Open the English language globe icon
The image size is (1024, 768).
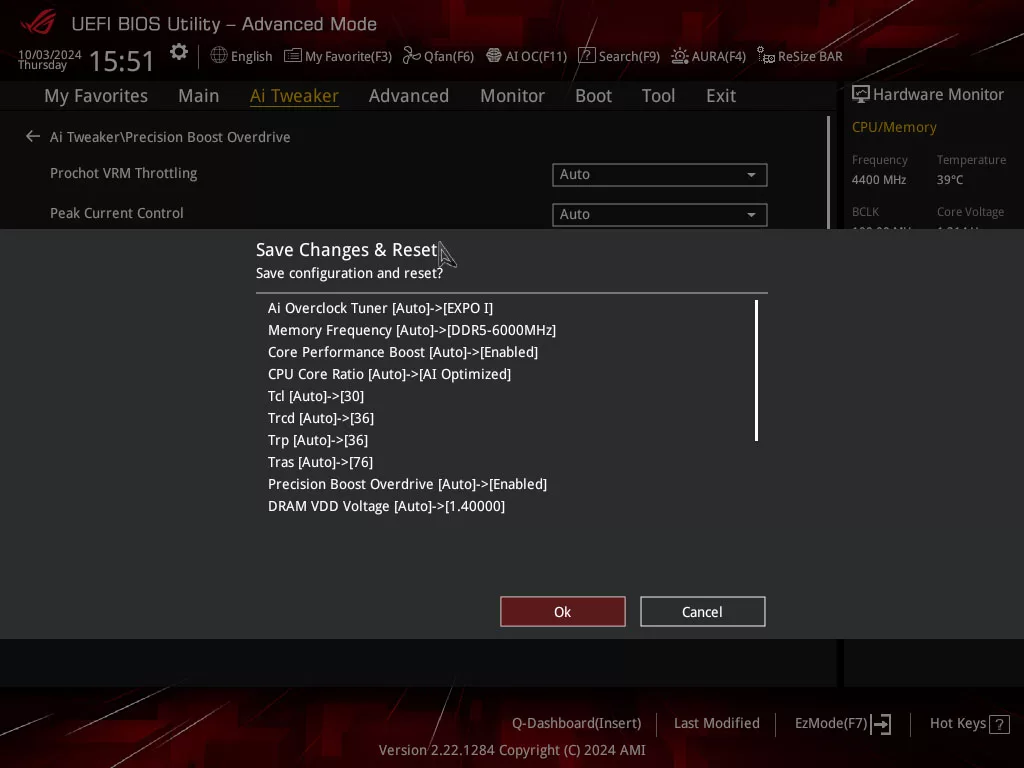point(219,56)
